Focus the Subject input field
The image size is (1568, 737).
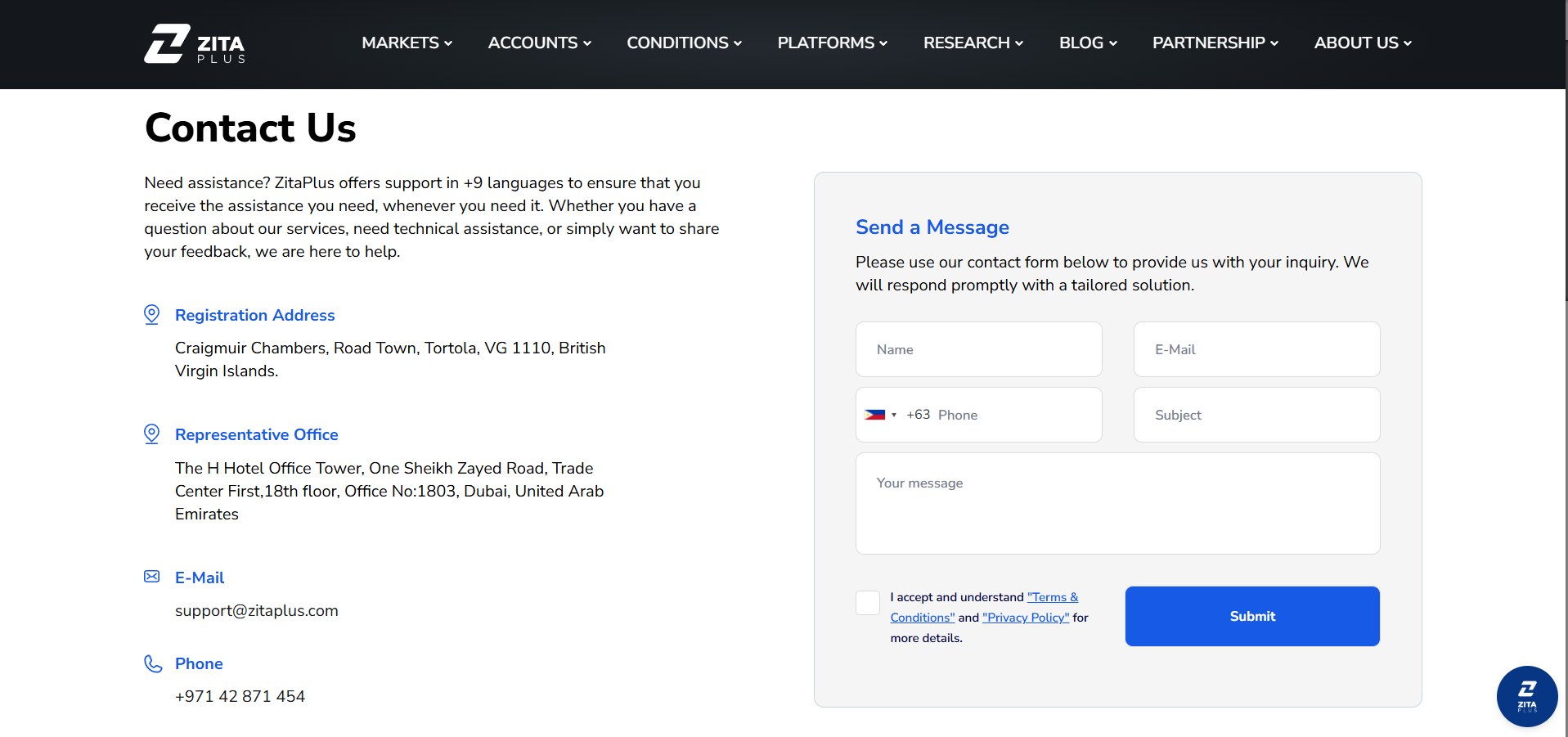1257,415
